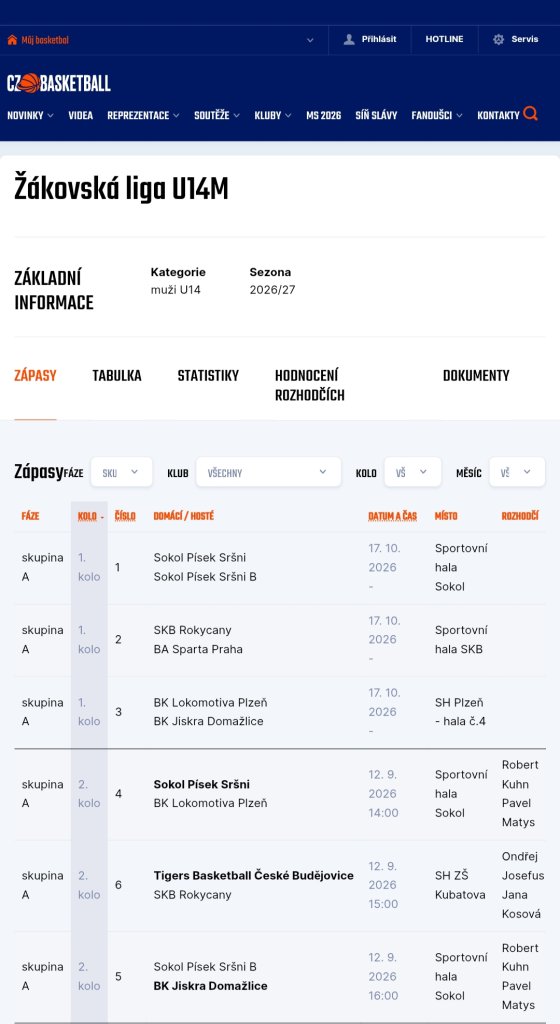The width and height of the screenshot is (560, 1024).
Task: Switch to the Statistiky tab
Action: [208, 376]
